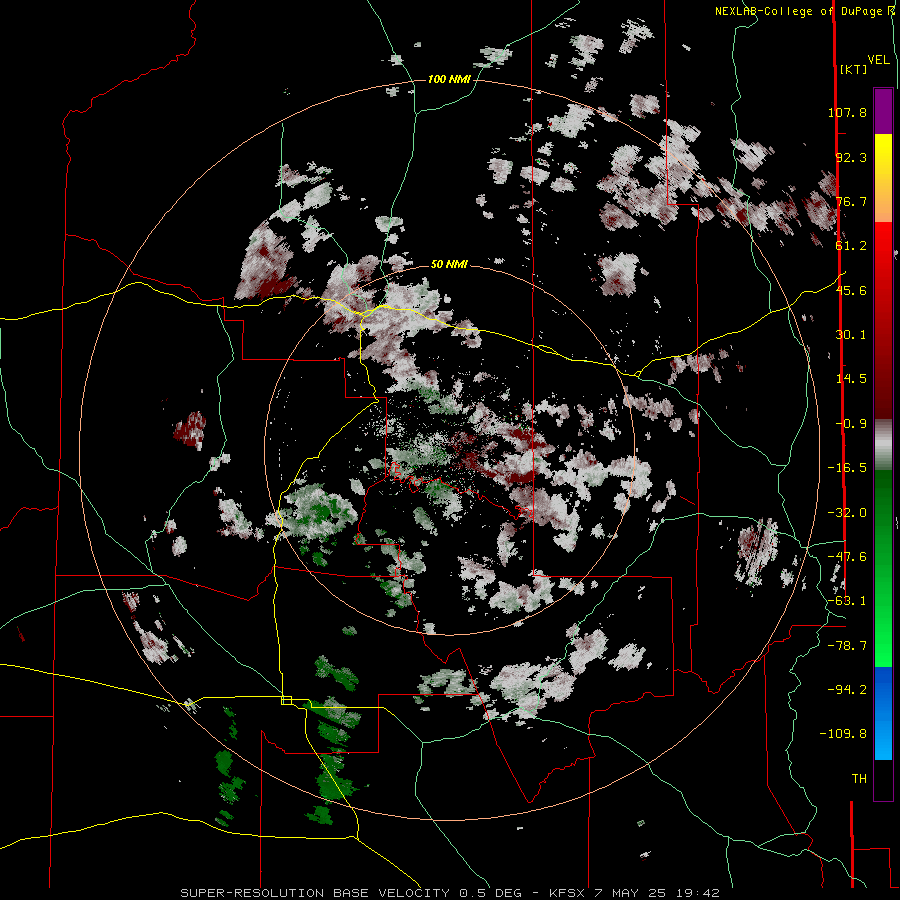Select the -0.9 velocity scale value
Viewport: 900px width, 900px height.
pyautogui.click(x=851, y=424)
